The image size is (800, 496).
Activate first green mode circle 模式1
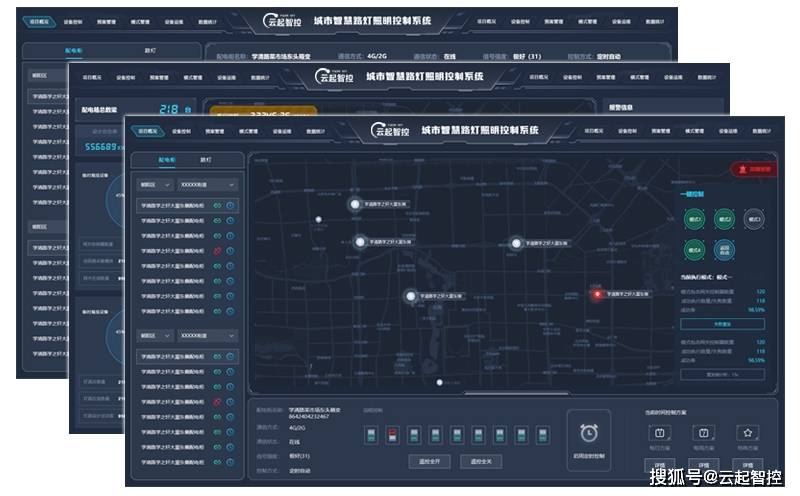pyautogui.click(x=694, y=219)
